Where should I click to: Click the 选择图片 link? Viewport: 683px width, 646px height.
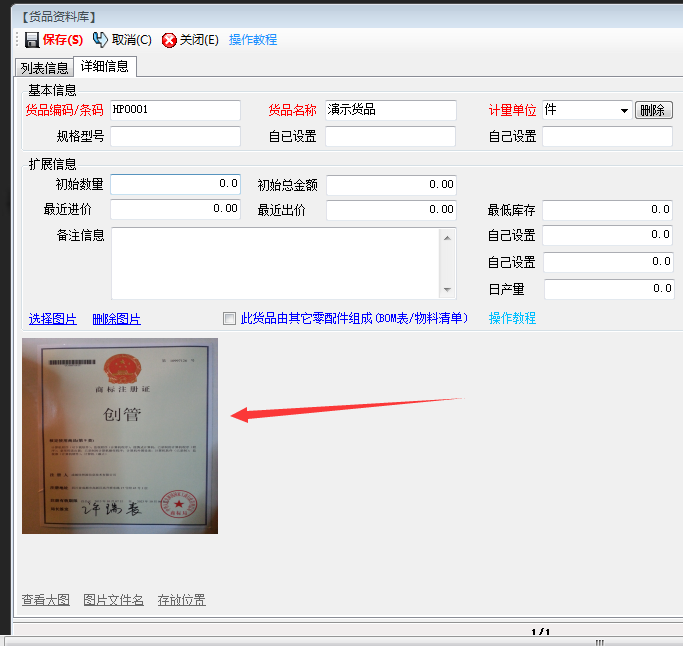tap(52, 319)
